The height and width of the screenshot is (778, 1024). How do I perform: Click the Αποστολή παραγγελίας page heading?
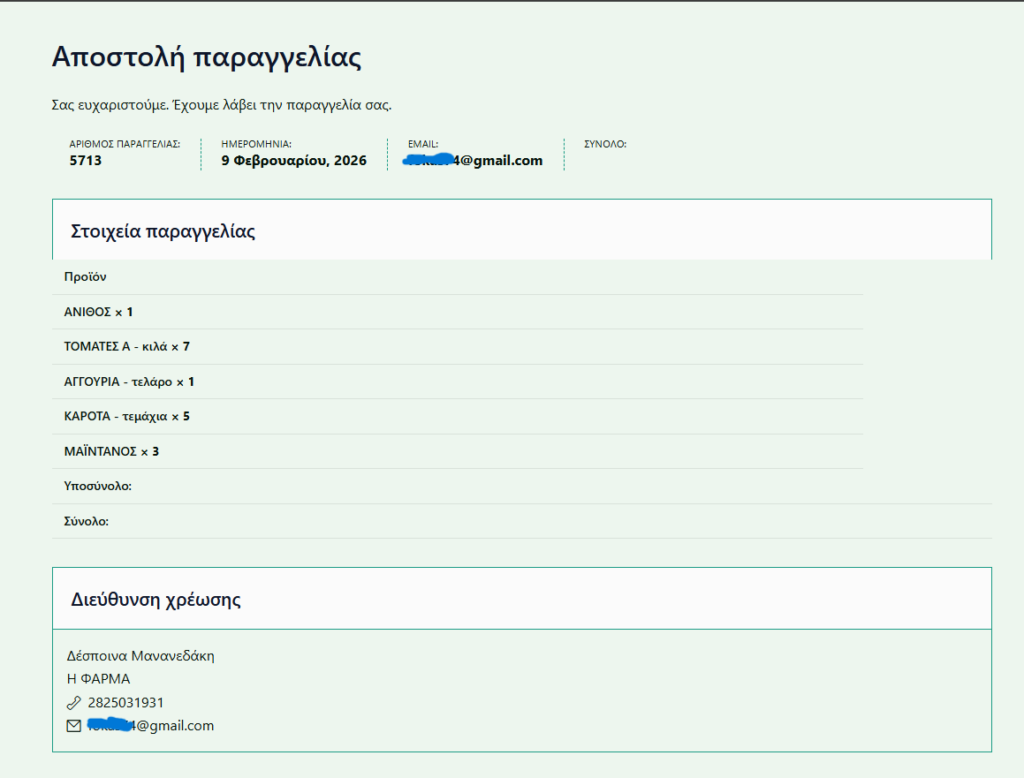(x=206, y=57)
